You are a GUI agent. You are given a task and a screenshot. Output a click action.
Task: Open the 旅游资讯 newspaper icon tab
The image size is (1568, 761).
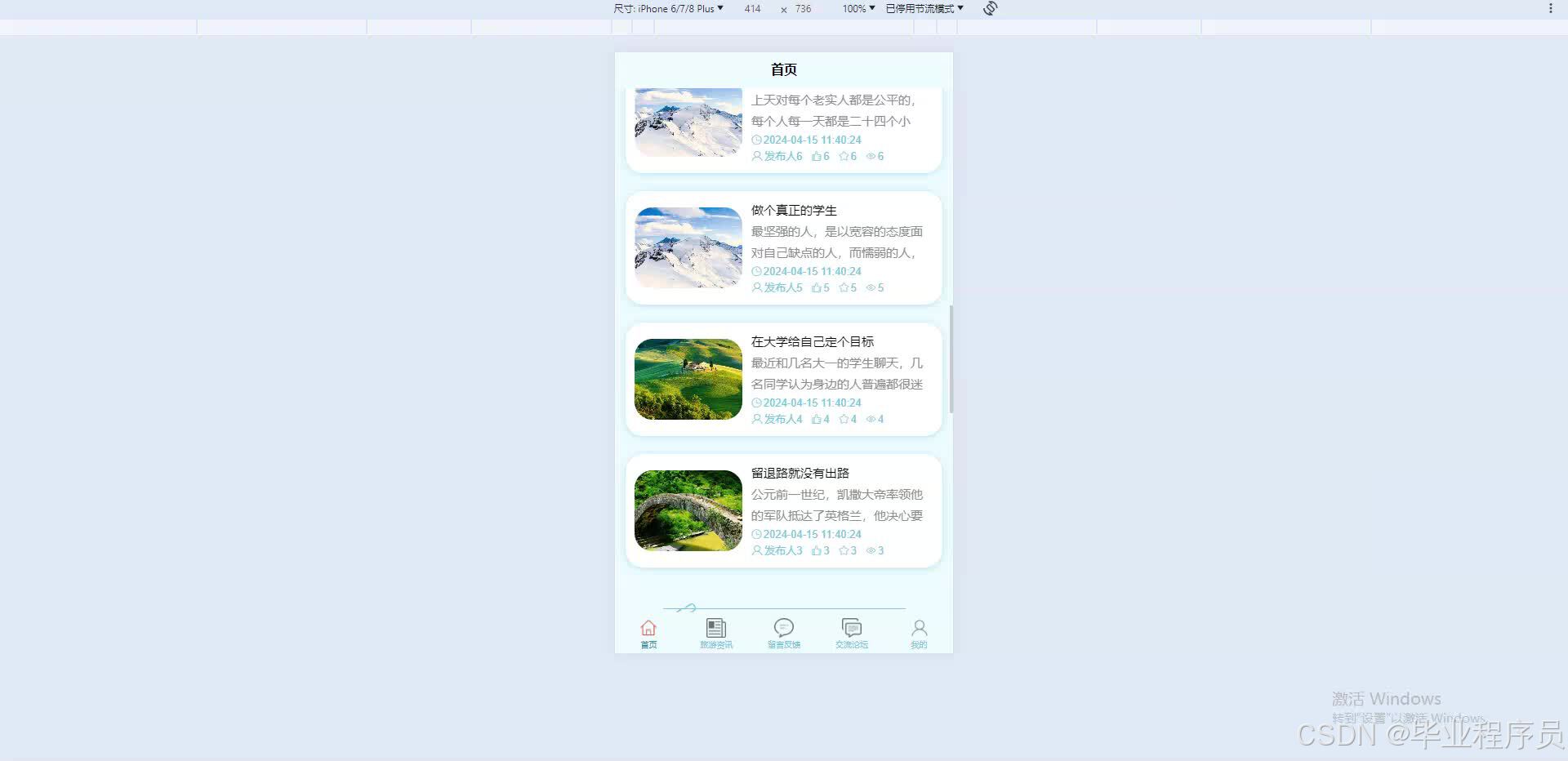pyautogui.click(x=716, y=634)
